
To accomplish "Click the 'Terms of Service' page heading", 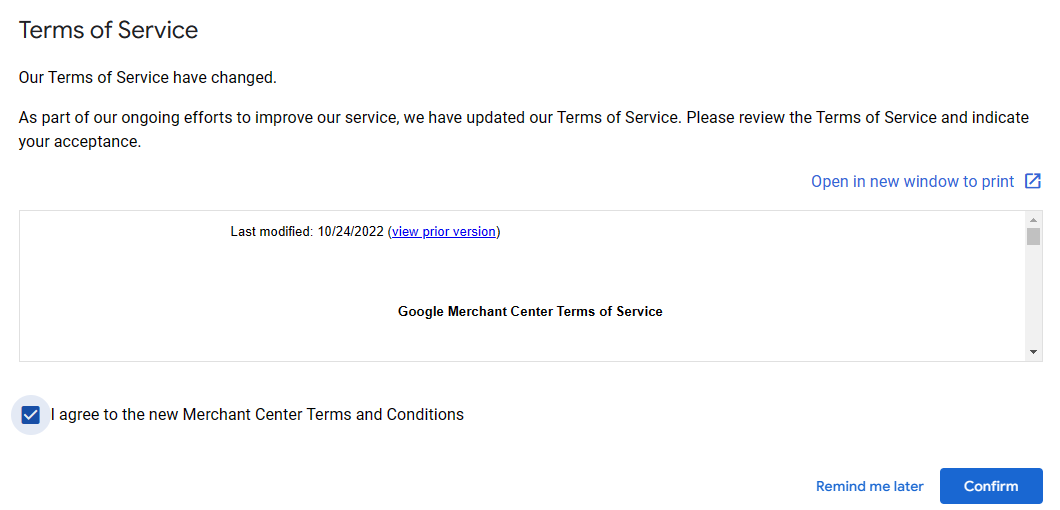I will 108,30.
